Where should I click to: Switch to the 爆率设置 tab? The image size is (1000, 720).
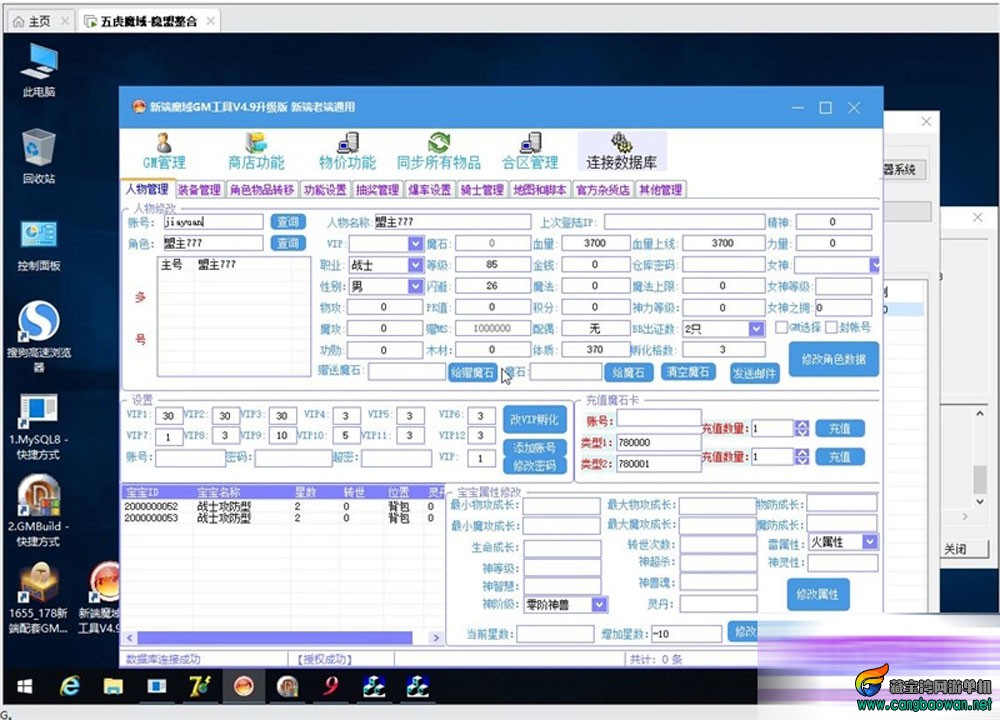coord(430,190)
